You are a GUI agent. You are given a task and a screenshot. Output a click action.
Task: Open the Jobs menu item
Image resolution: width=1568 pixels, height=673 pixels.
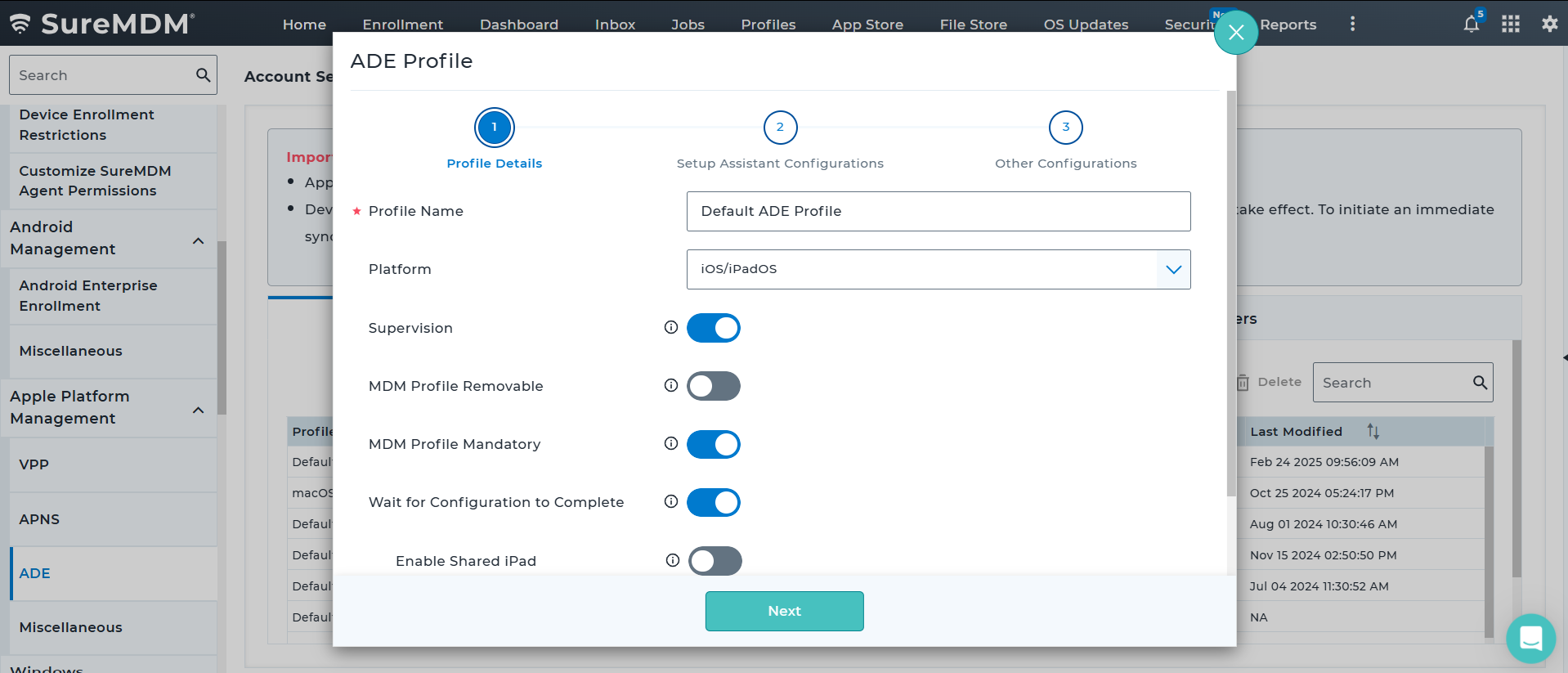[x=687, y=25]
